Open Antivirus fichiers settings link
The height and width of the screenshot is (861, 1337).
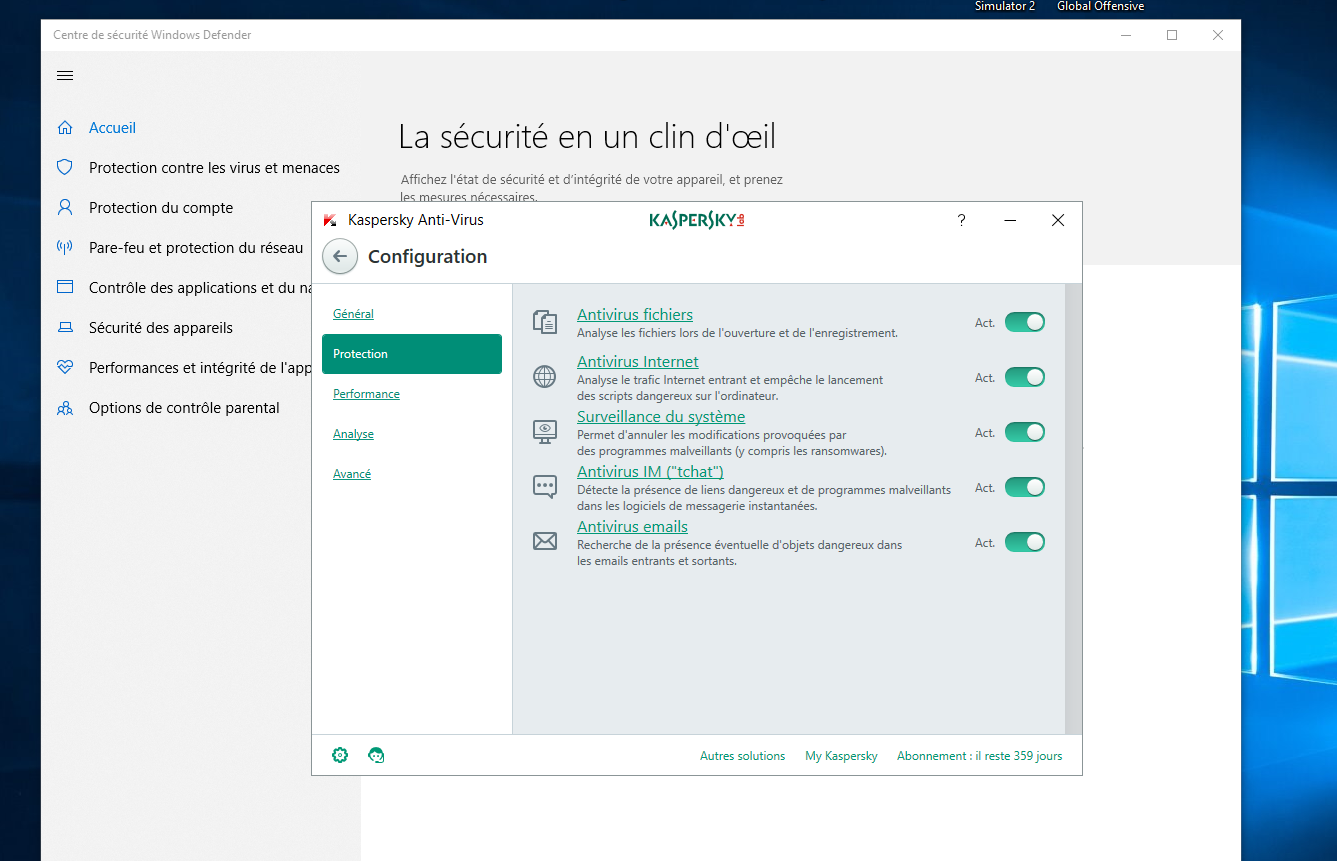pyautogui.click(x=635, y=315)
